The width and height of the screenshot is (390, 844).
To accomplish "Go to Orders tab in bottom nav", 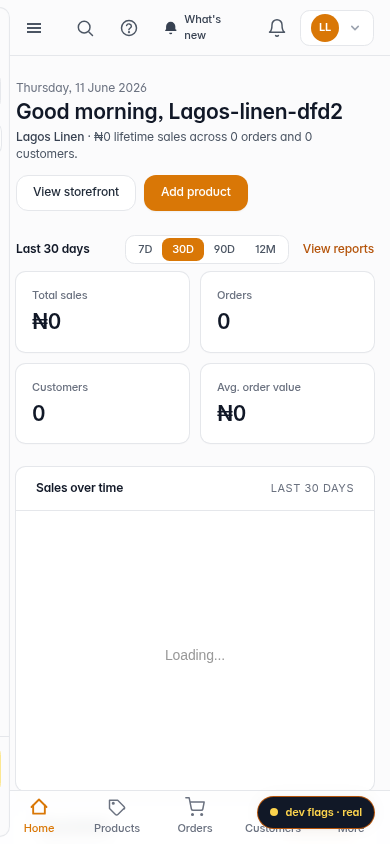I will coord(195,815).
